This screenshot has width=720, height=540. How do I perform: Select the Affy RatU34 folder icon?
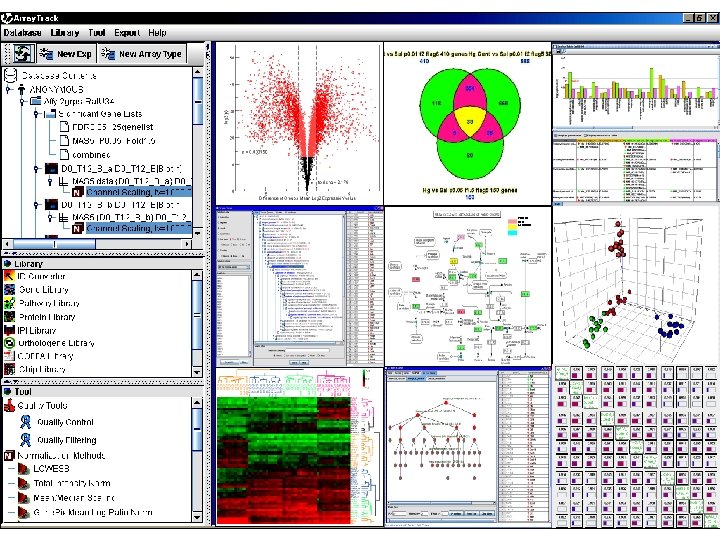point(35,101)
